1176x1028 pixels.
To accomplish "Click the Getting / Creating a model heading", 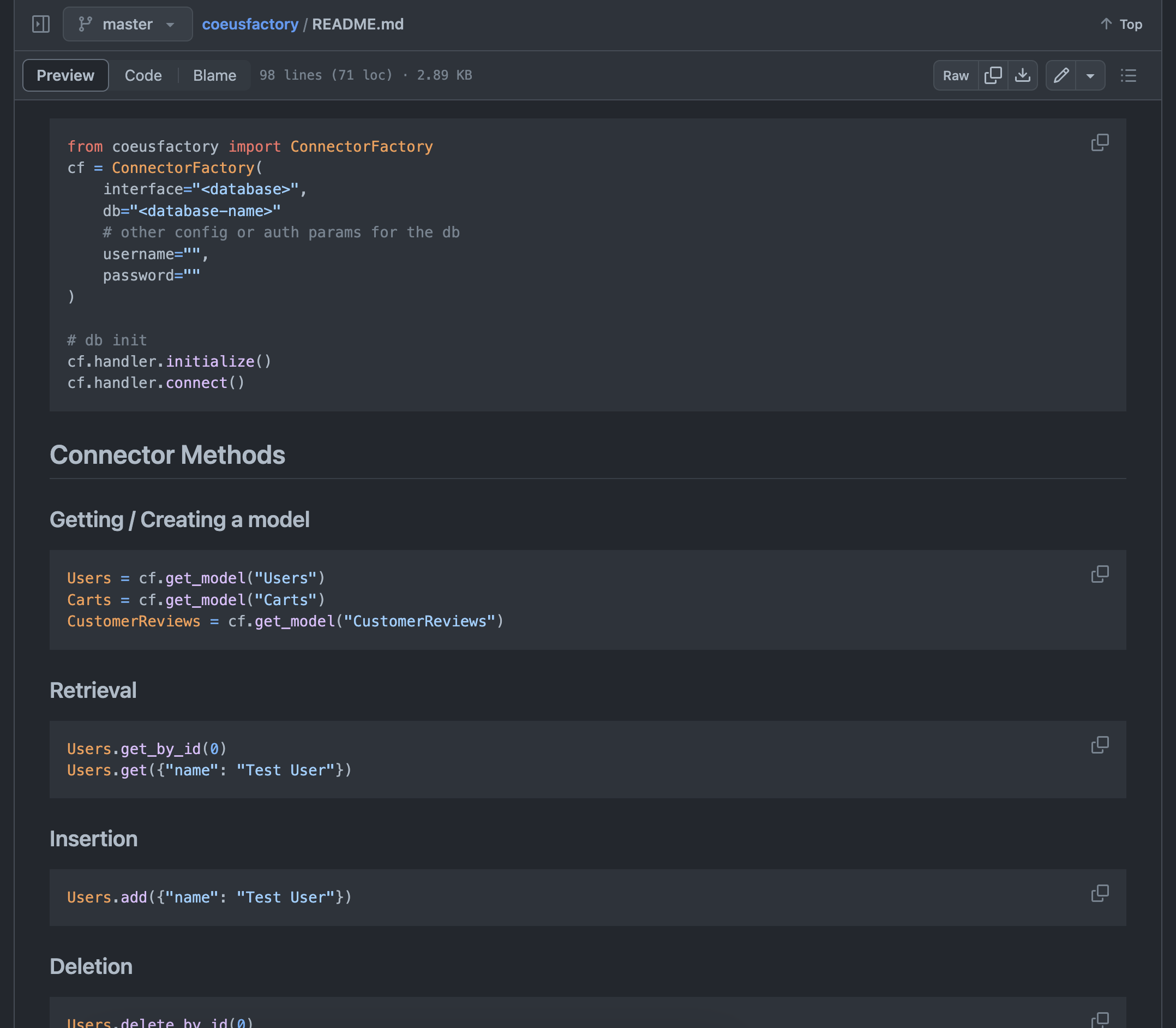I will (x=179, y=519).
